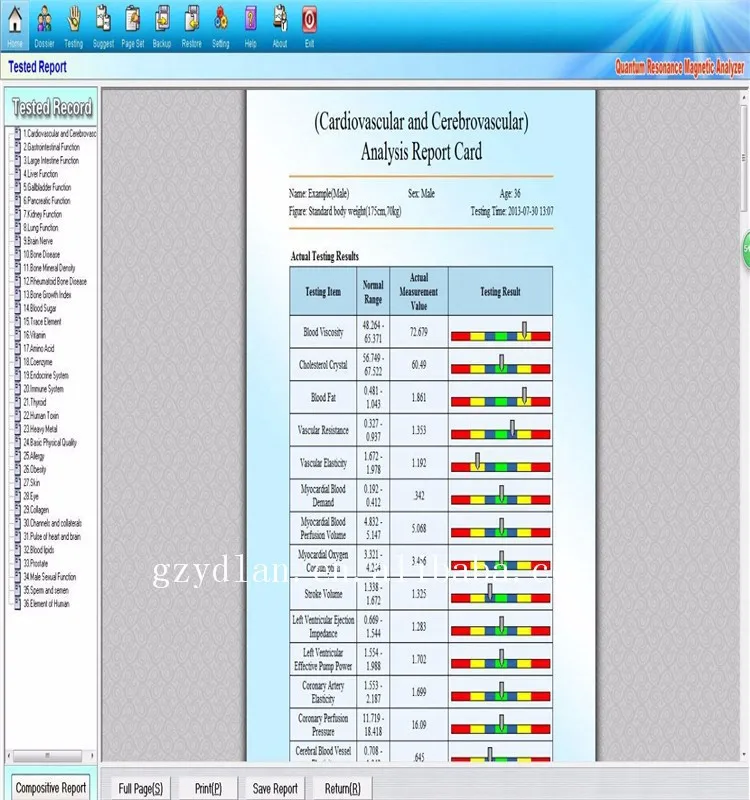Select the Male Sexual Function record

click(x=49, y=577)
